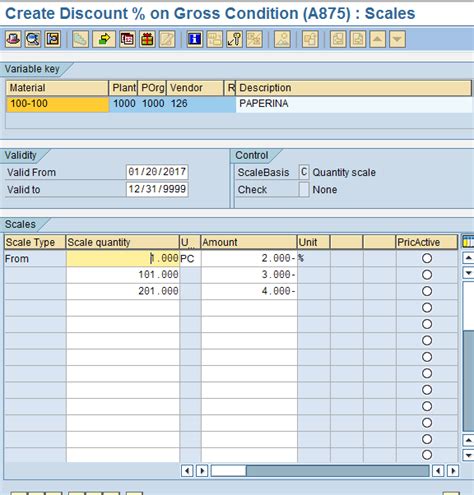Click the scales horizontal scrollbar thumb
The height and width of the screenshot is (495, 474).
tap(228, 471)
